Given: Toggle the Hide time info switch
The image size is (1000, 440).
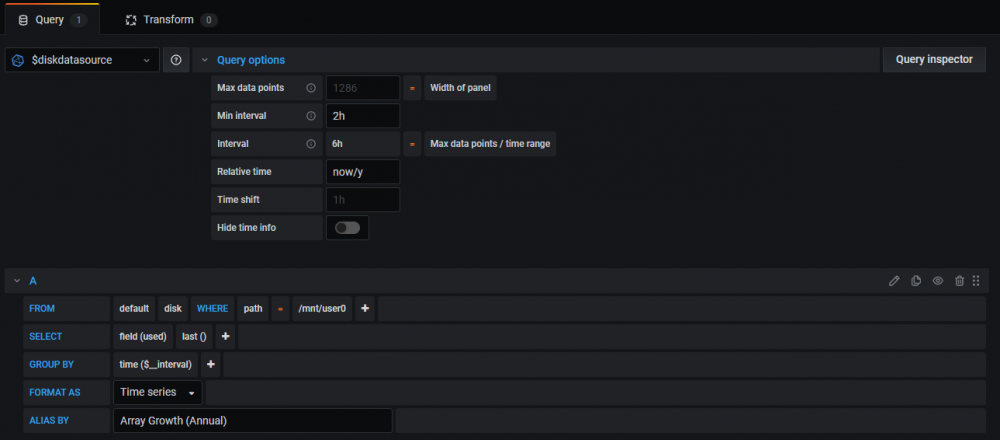Looking at the screenshot, I should (348, 228).
